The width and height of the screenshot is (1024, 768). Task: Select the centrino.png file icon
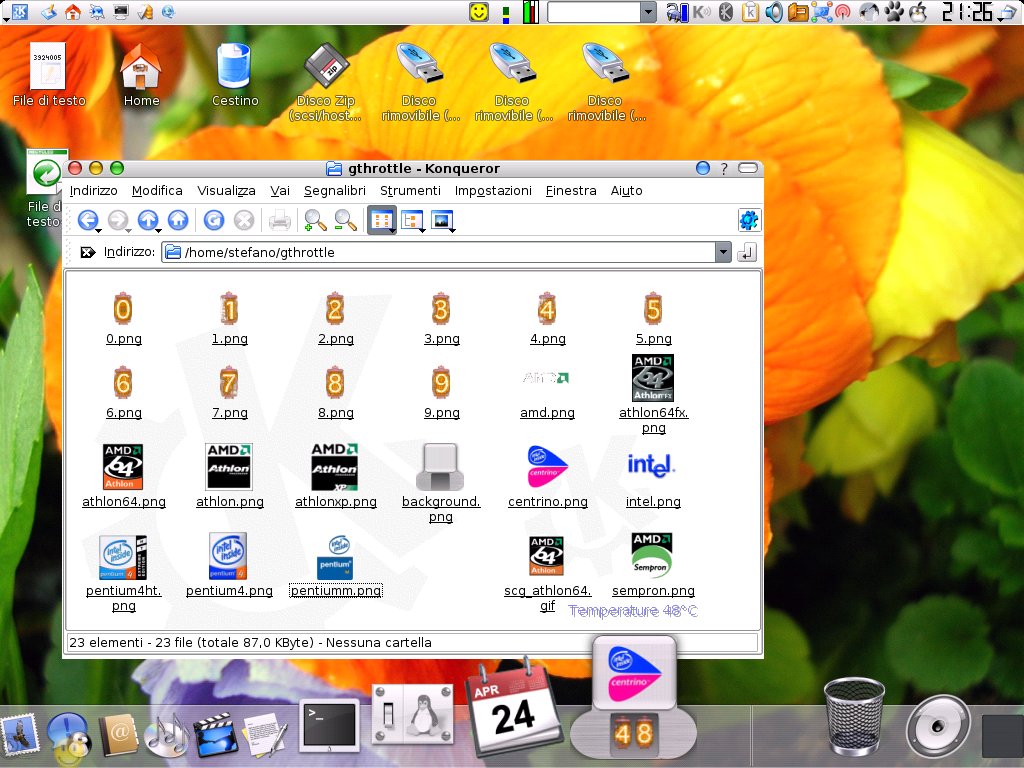tap(547, 466)
